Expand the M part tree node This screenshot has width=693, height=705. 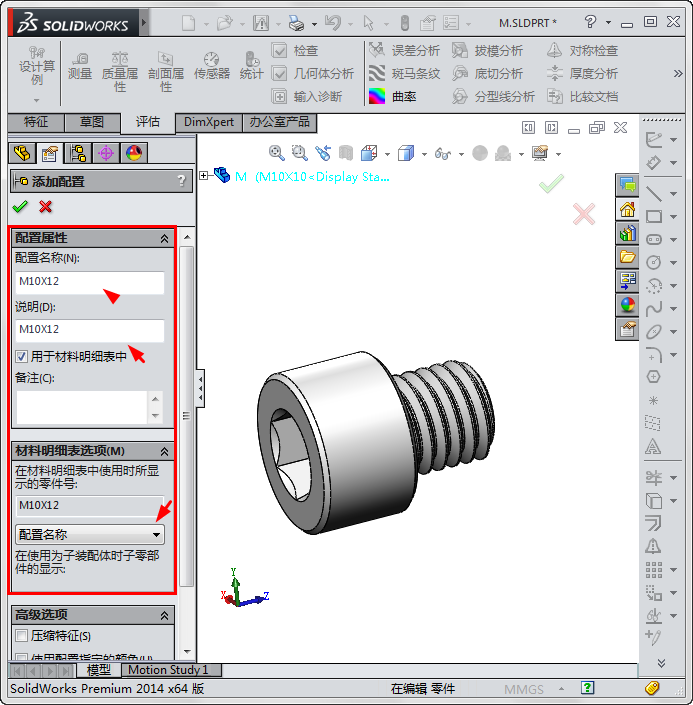(x=205, y=176)
